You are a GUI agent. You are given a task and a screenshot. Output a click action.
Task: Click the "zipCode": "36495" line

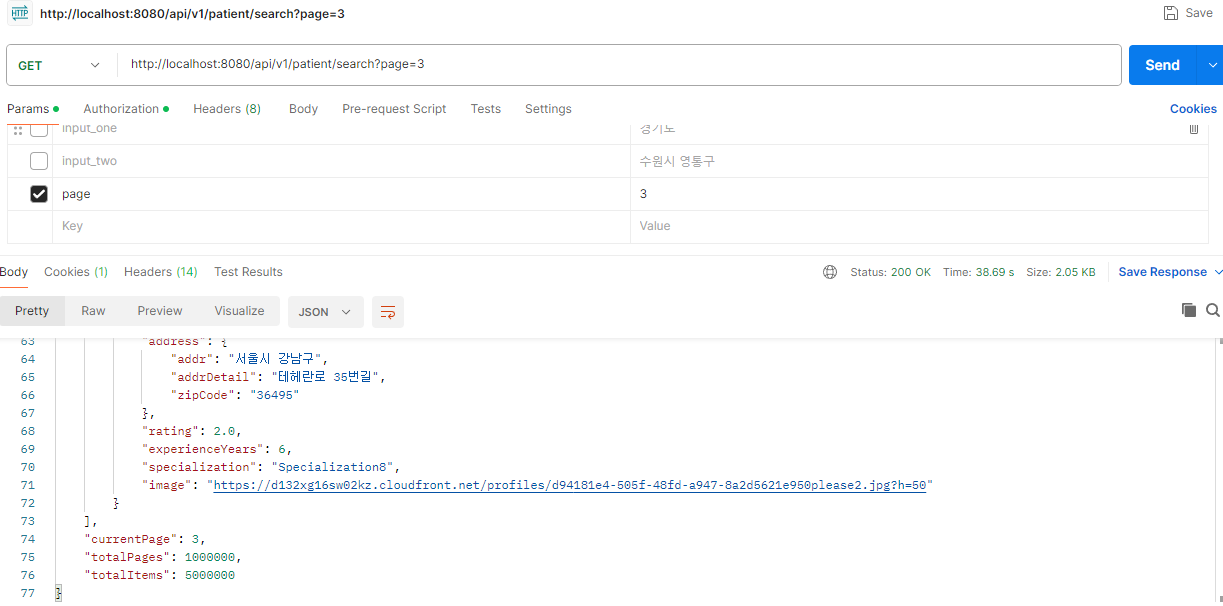[x=235, y=395]
